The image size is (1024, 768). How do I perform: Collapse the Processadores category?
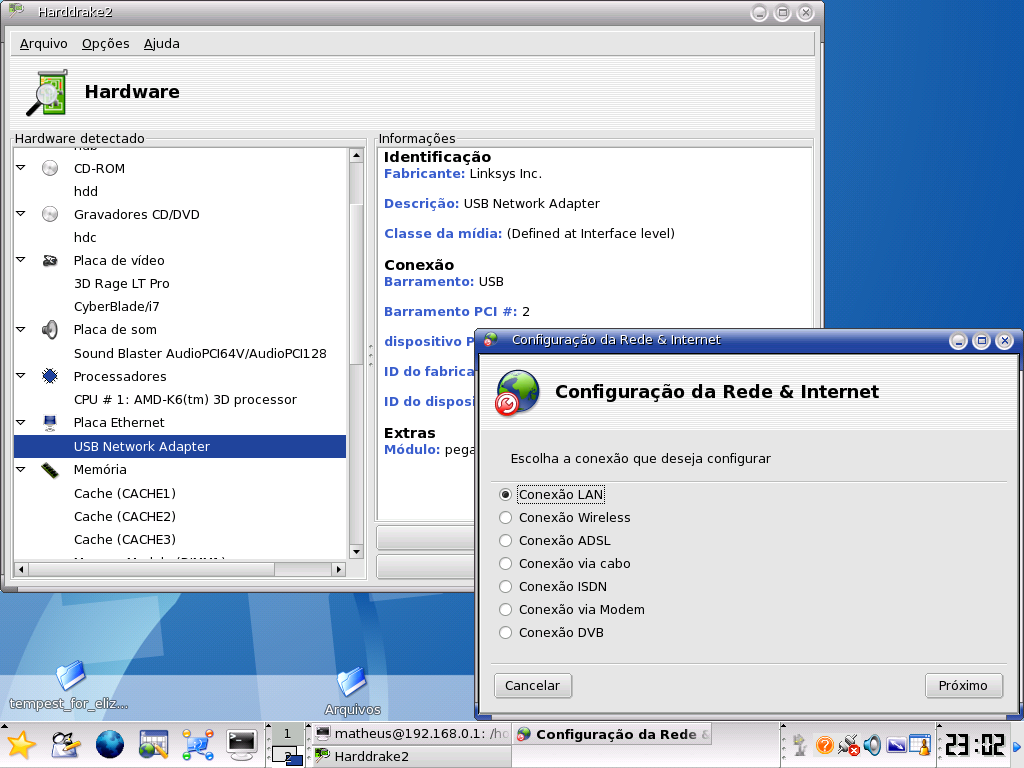21,376
